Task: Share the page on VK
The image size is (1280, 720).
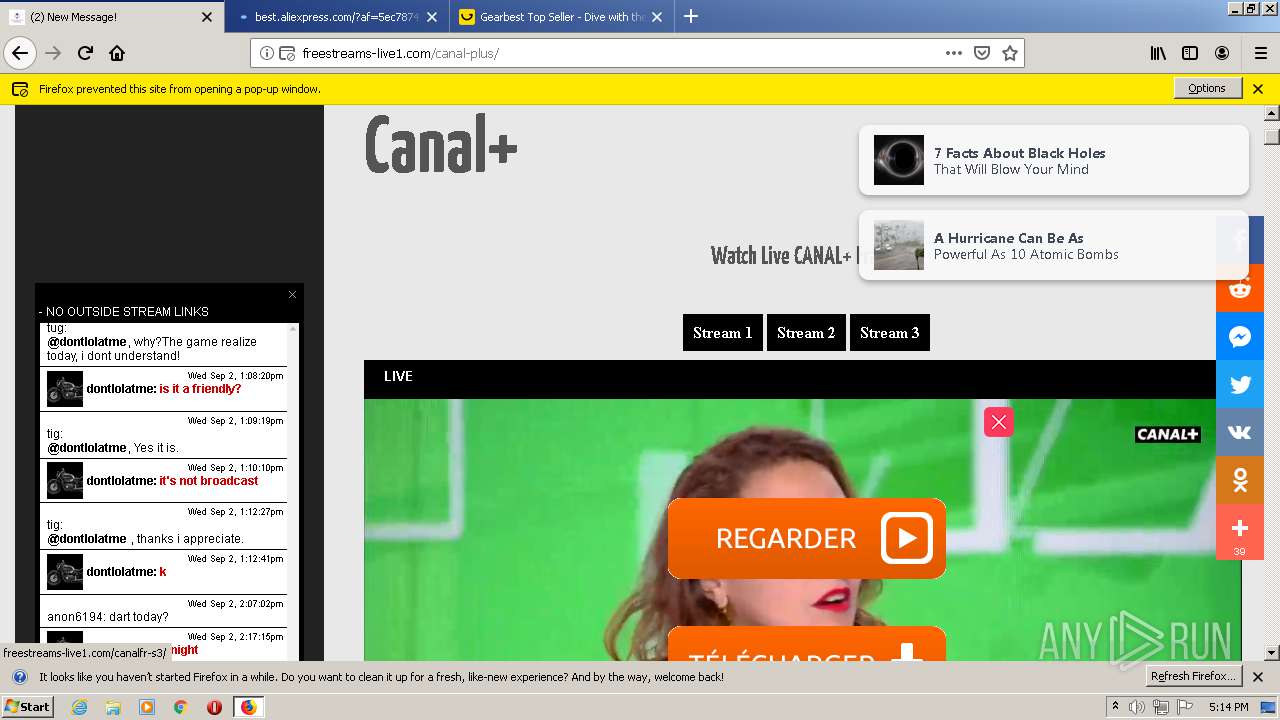Action: (x=1240, y=432)
